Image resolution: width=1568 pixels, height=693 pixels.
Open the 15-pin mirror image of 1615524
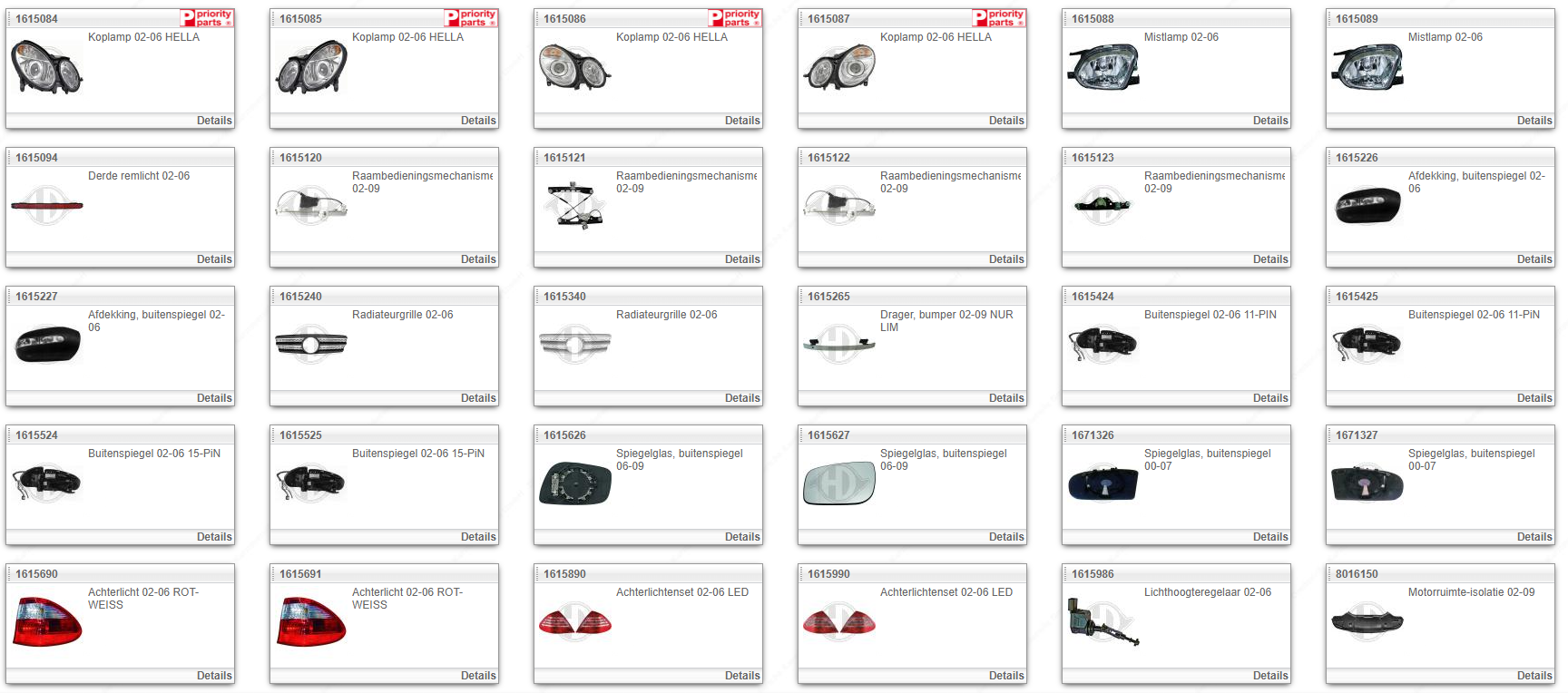pyautogui.click(x=46, y=483)
